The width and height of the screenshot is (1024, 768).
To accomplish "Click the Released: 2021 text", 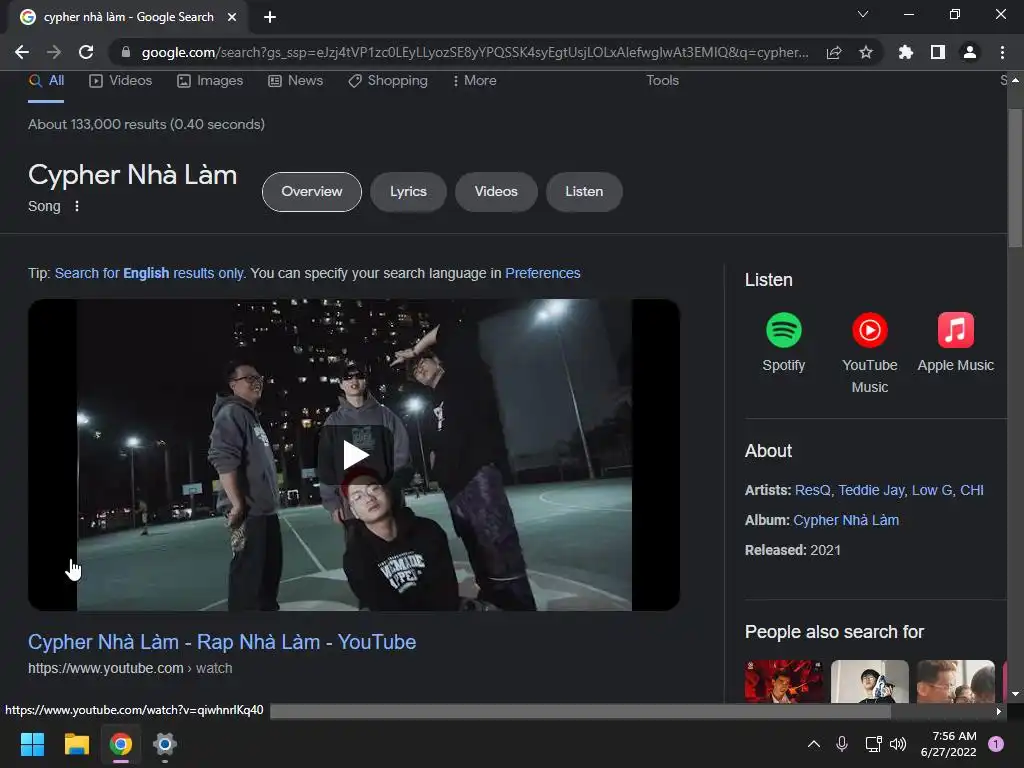I will [793, 551].
